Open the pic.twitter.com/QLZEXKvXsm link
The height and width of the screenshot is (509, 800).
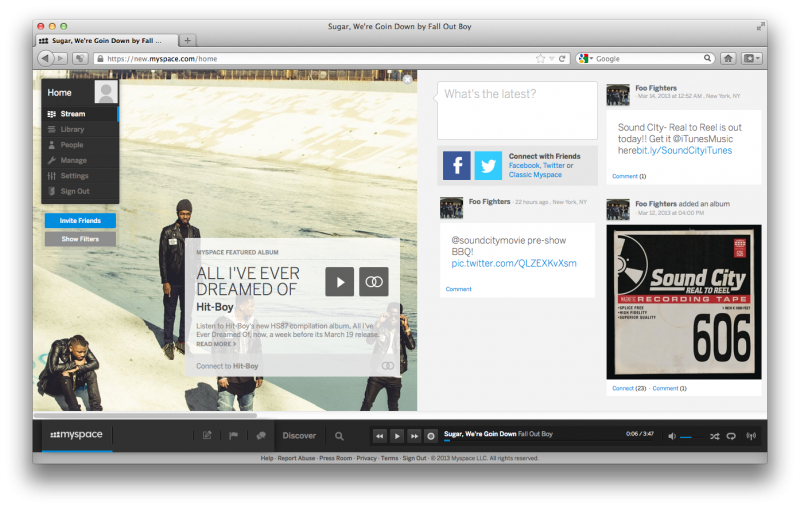click(x=514, y=263)
